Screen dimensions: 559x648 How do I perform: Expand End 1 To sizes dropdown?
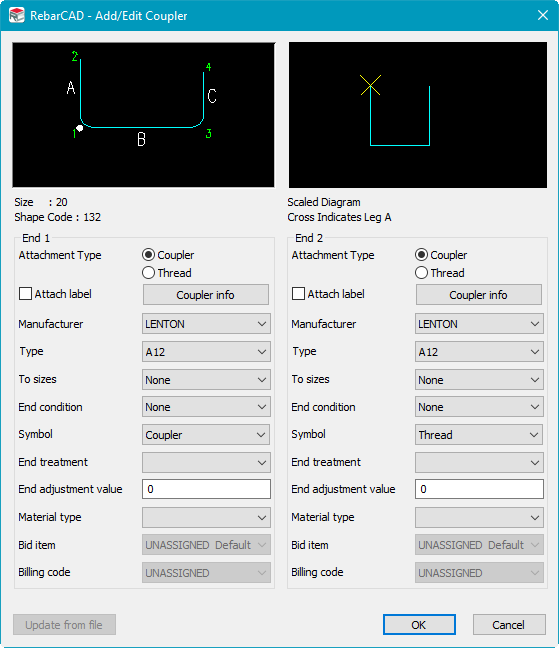point(206,380)
